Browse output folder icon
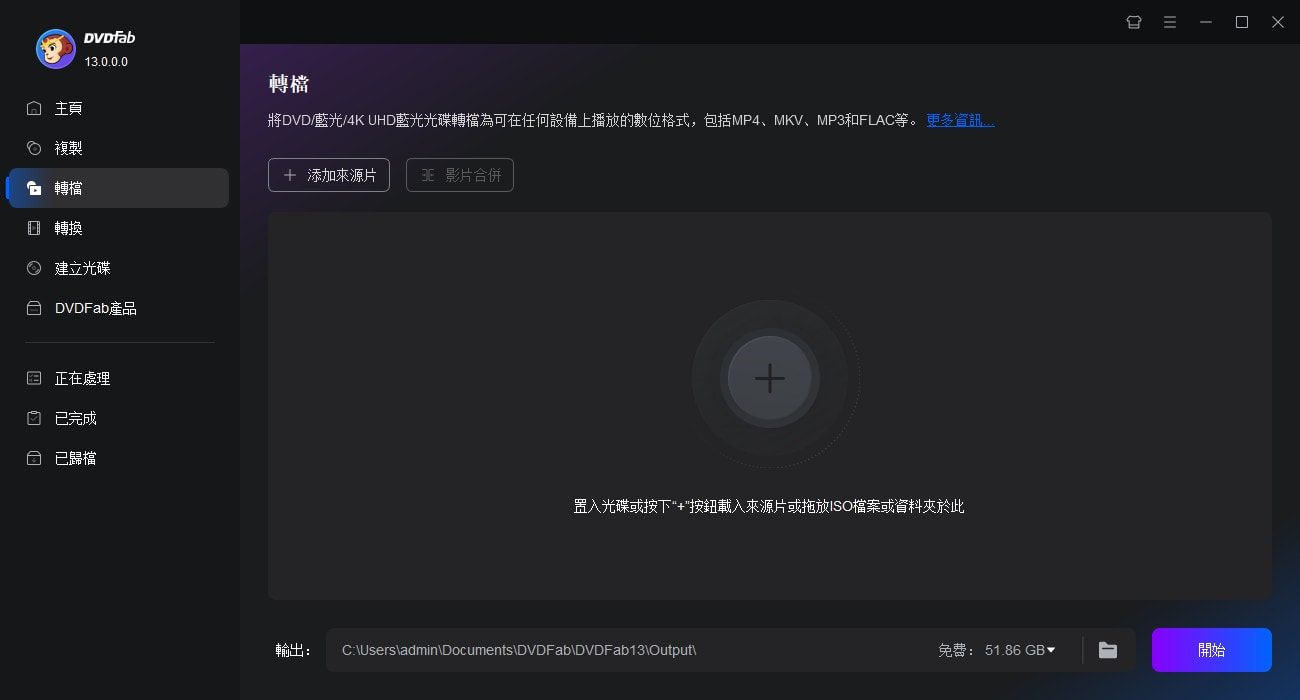 coord(1108,650)
